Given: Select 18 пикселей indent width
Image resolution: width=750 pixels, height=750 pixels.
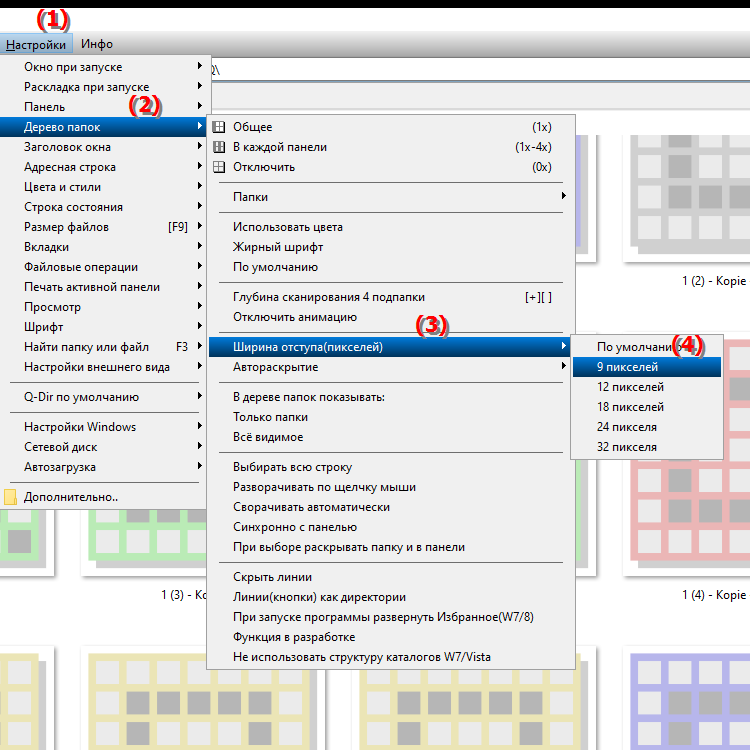Looking at the screenshot, I should [x=647, y=407].
